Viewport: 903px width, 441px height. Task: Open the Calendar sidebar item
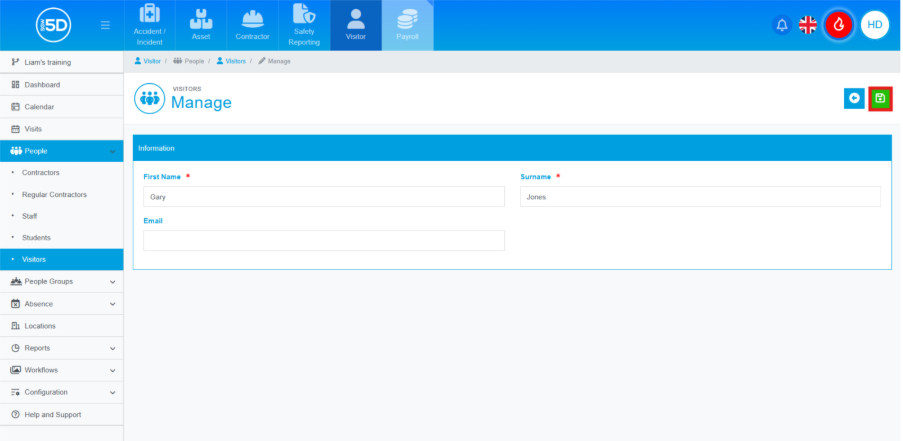[x=39, y=107]
